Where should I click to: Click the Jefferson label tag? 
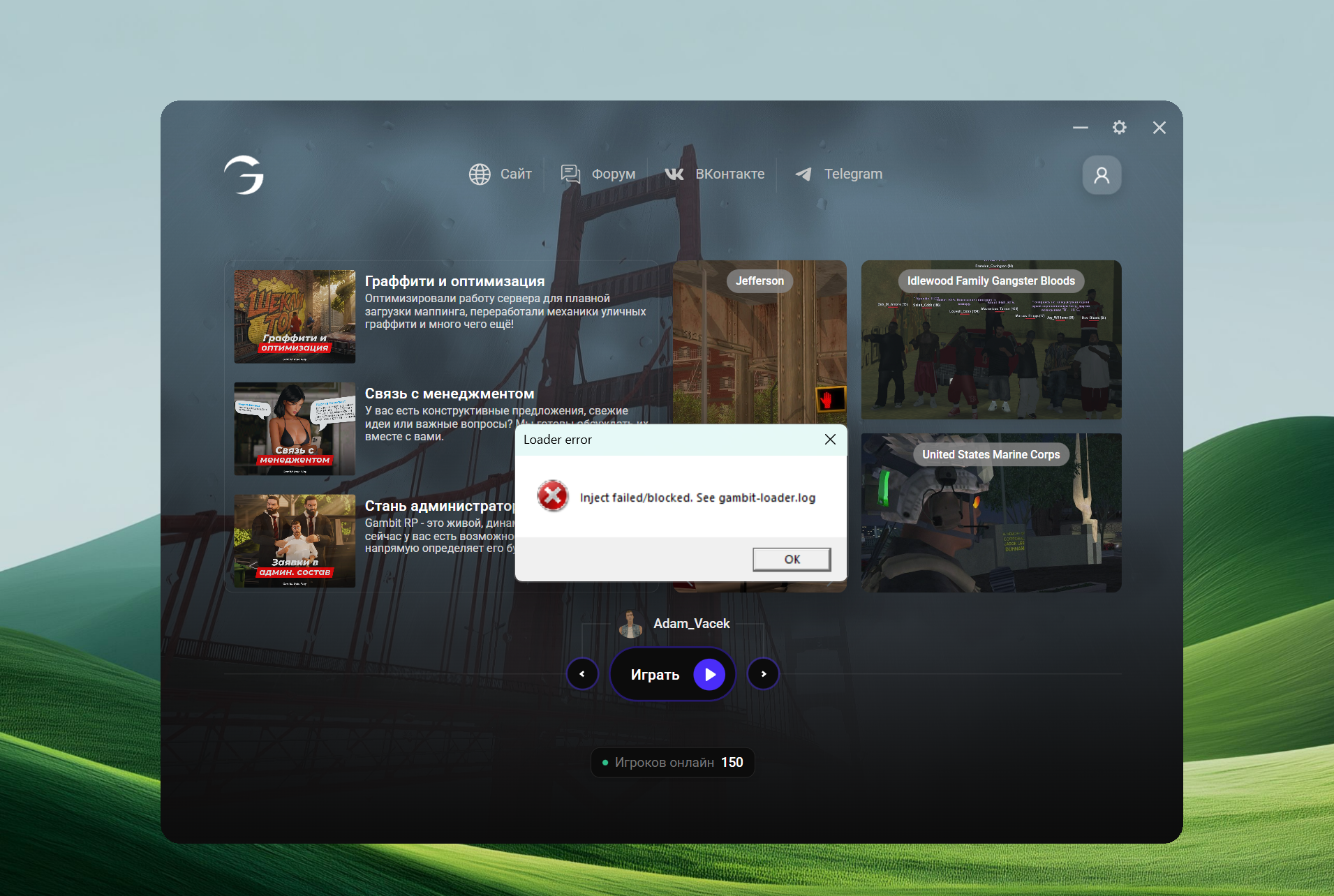click(759, 281)
